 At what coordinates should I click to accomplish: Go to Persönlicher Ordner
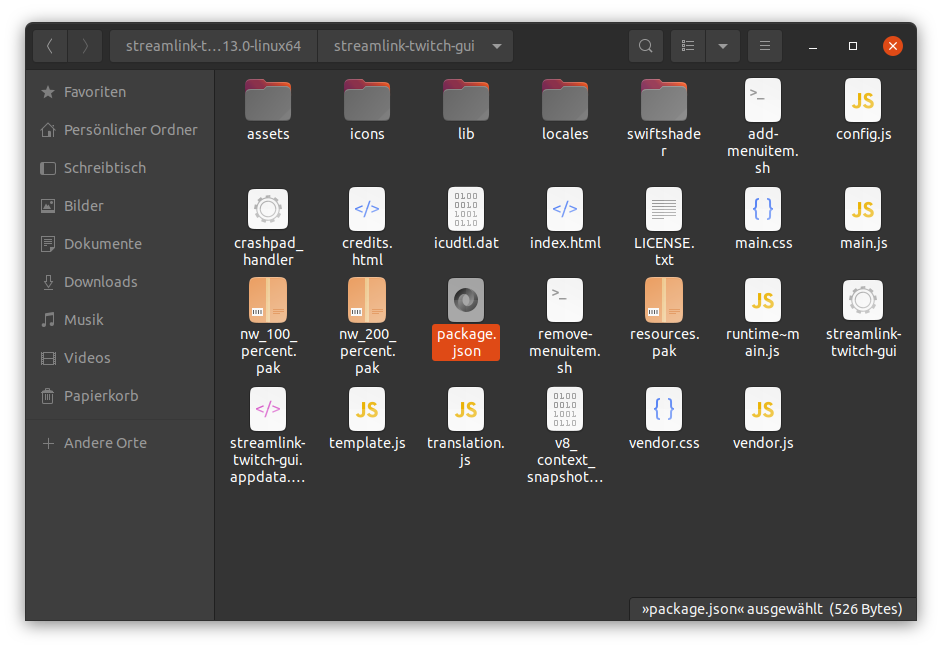pos(120,130)
